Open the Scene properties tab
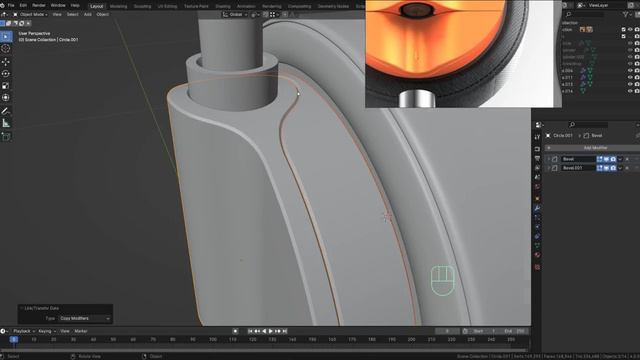Screen dimensions: 640x360 537,177
